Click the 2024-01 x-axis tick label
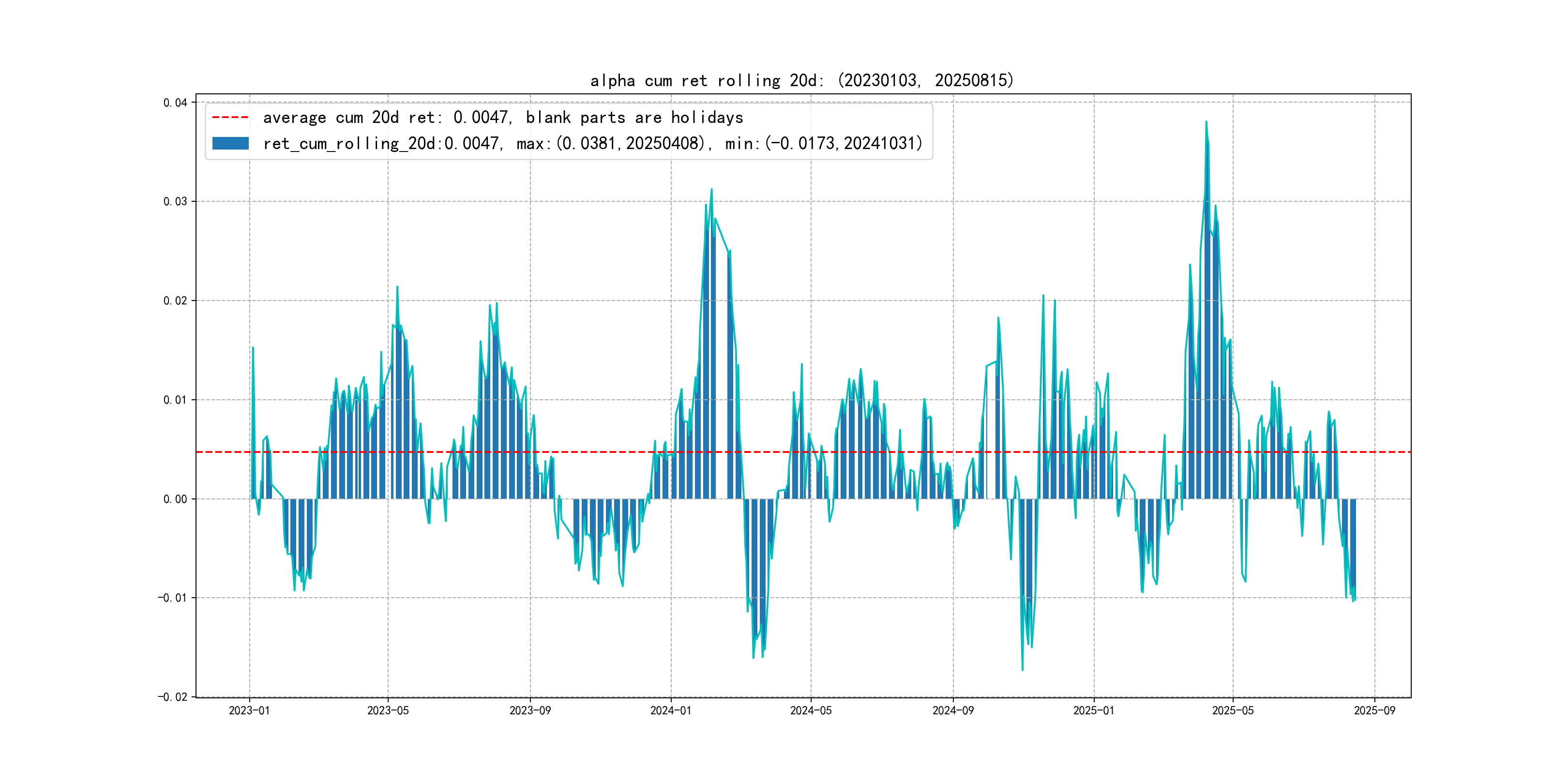Viewport: 1568px width, 784px height. click(671, 710)
